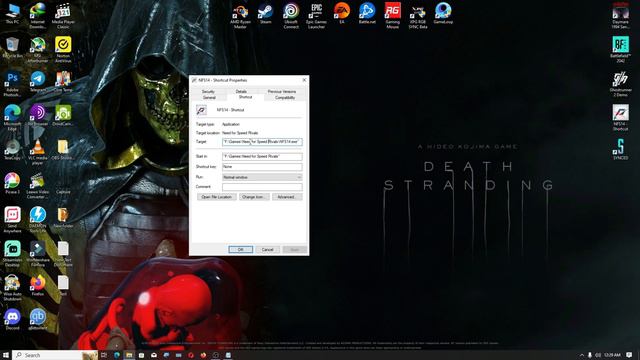The width and height of the screenshot is (640, 360).
Task: Select the Norton Antivirus icon
Action: pos(63,50)
